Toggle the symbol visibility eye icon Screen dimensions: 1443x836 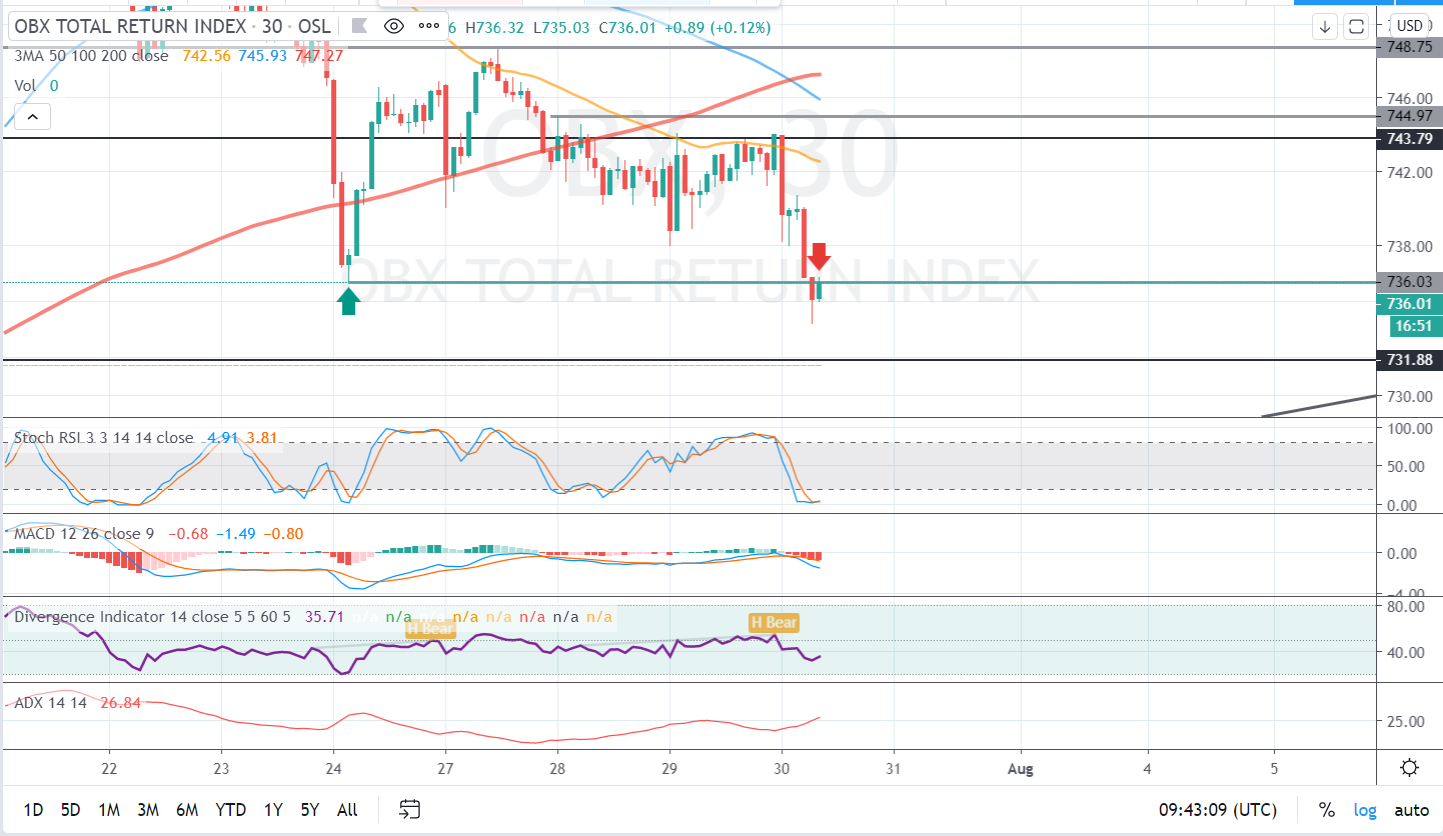point(394,27)
